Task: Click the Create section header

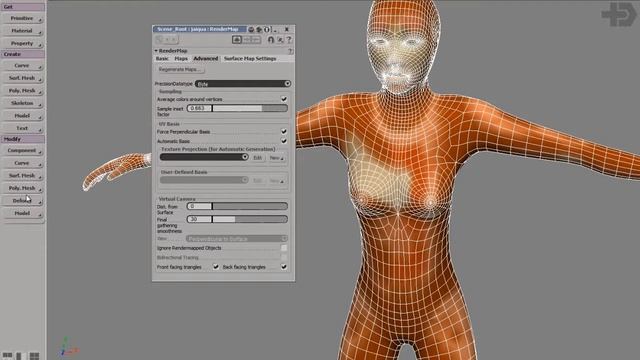Action: (x=22, y=54)
